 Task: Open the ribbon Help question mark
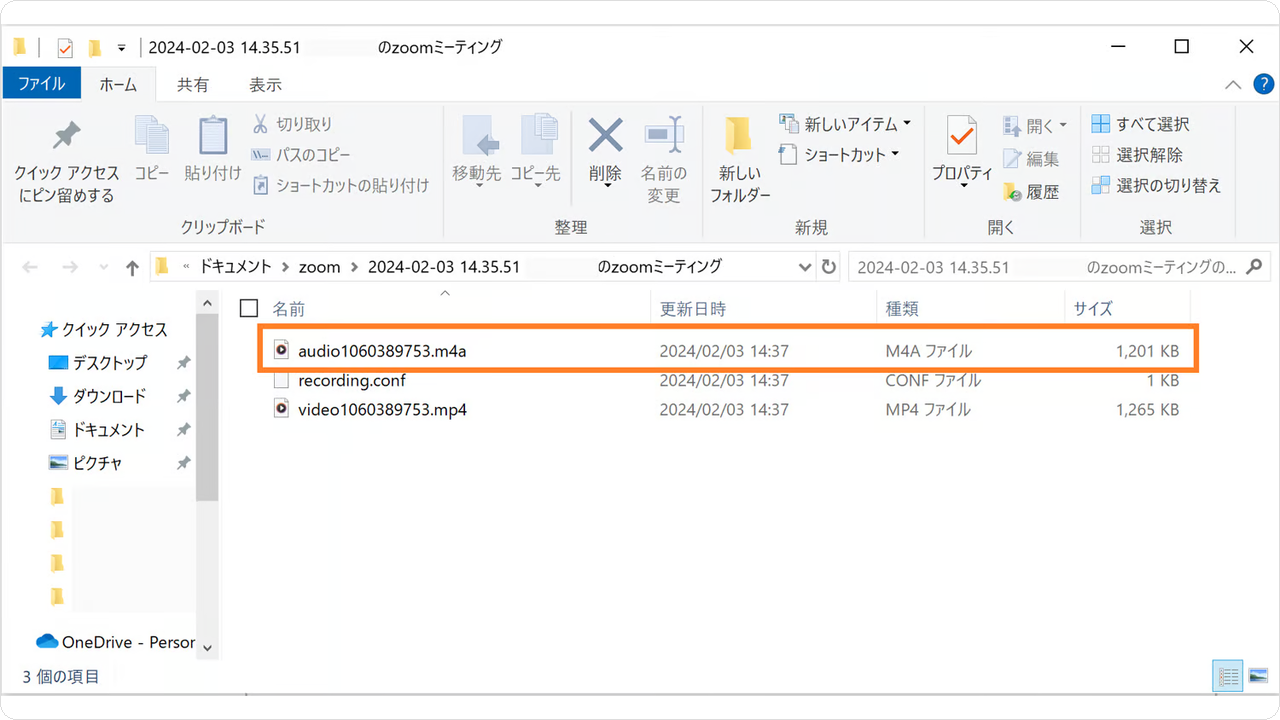(1262, 85)
